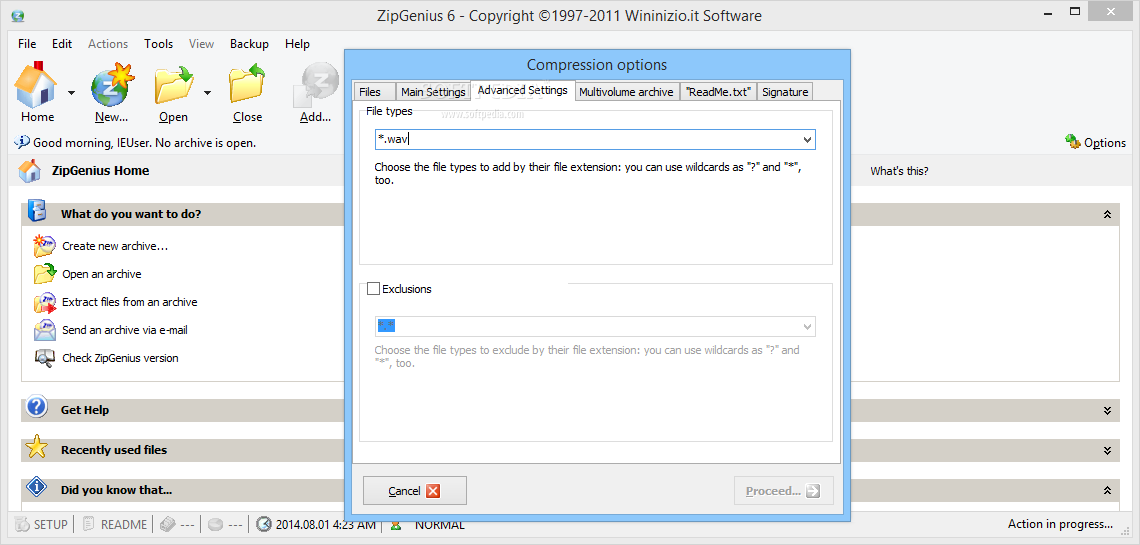This screenshot has height=545, width=1140.
Task: Click the Proceed button
Action: (783, 490)
